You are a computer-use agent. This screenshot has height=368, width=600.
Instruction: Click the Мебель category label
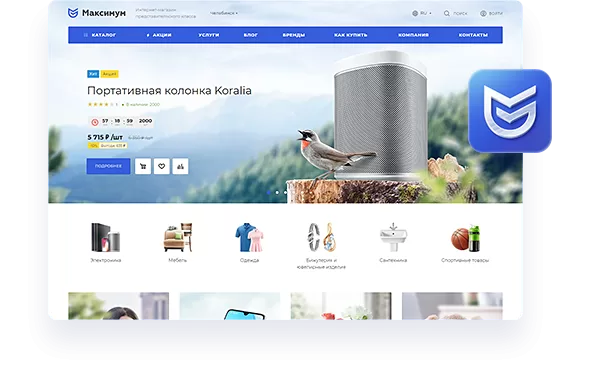(x=178, y=260)
